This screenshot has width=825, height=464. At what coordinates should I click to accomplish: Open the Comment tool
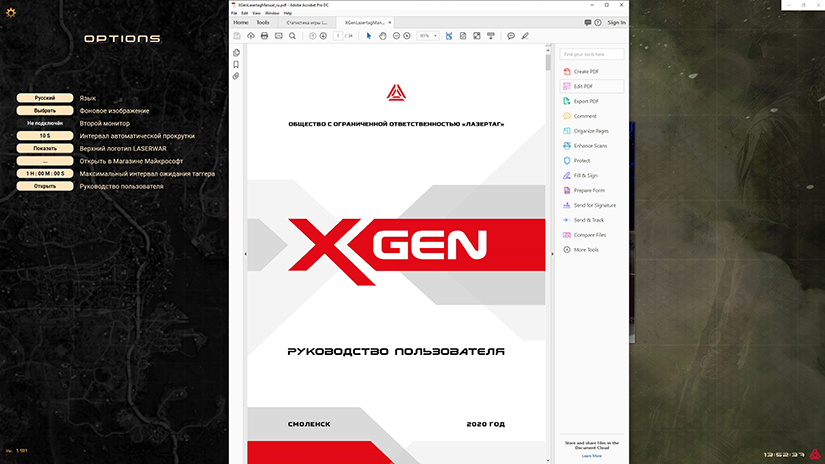tap(585, 116)
